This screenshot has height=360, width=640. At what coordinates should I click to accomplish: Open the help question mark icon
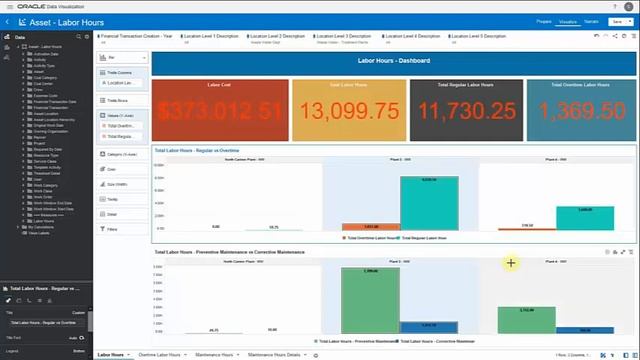click(x=615, y=7)
